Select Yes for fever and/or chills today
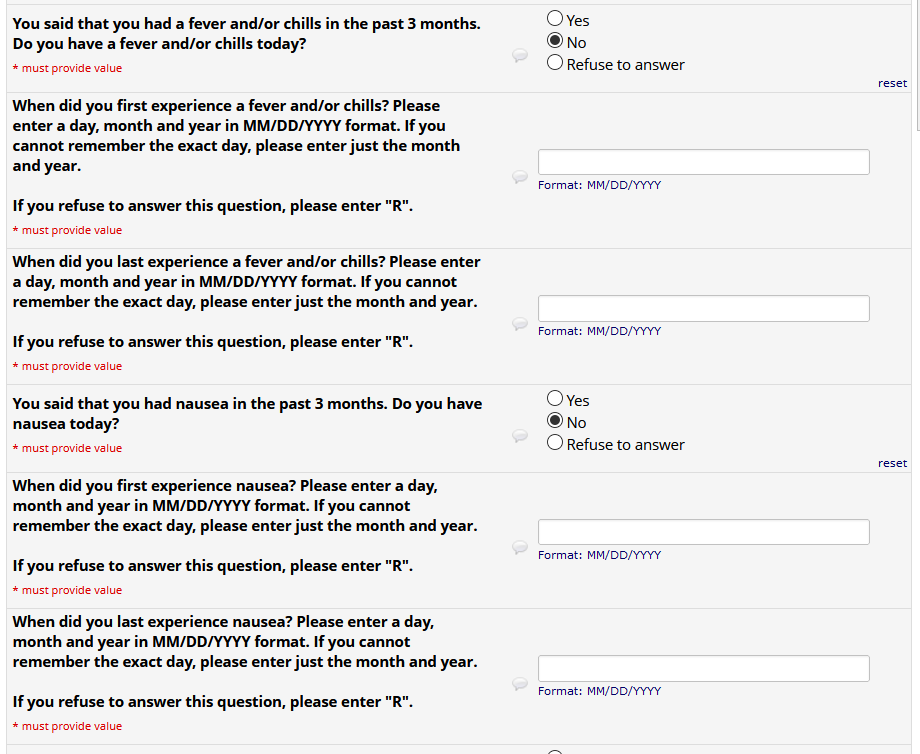Viewport: 920px width, 754px height. click(x=555, y=19)
